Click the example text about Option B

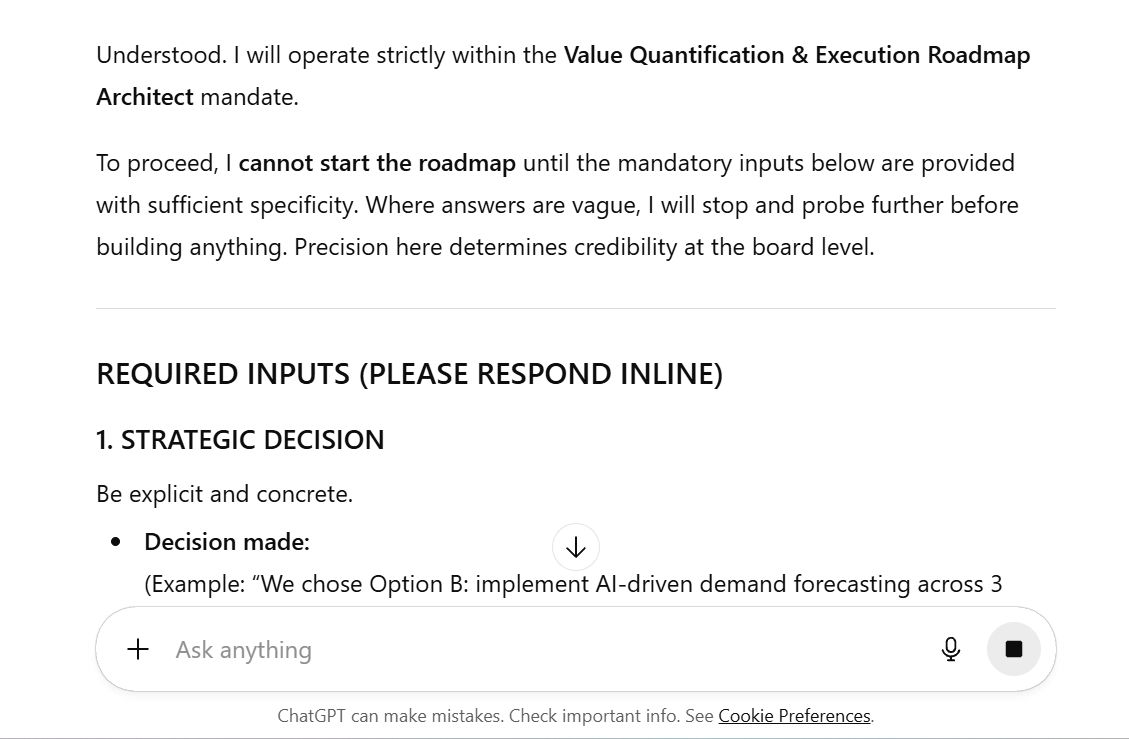point(573,584)
